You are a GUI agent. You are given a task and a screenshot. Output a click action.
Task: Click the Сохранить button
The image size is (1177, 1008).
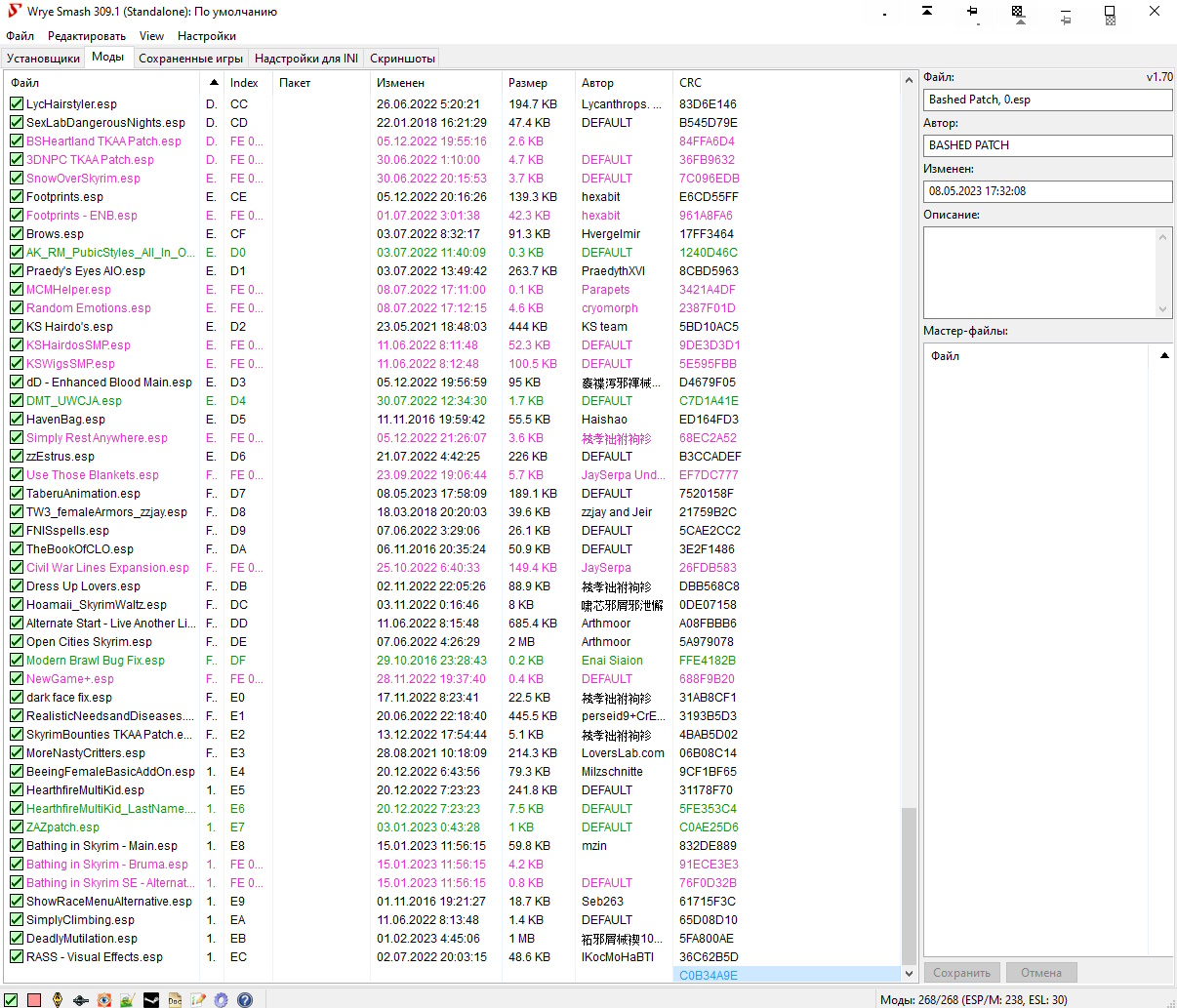961,973
